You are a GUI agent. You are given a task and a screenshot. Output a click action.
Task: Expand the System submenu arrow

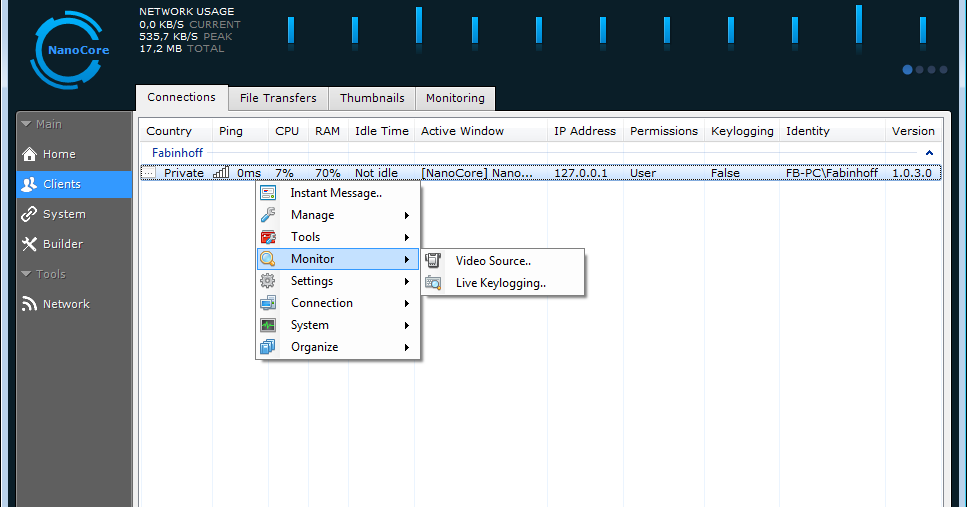407,326
